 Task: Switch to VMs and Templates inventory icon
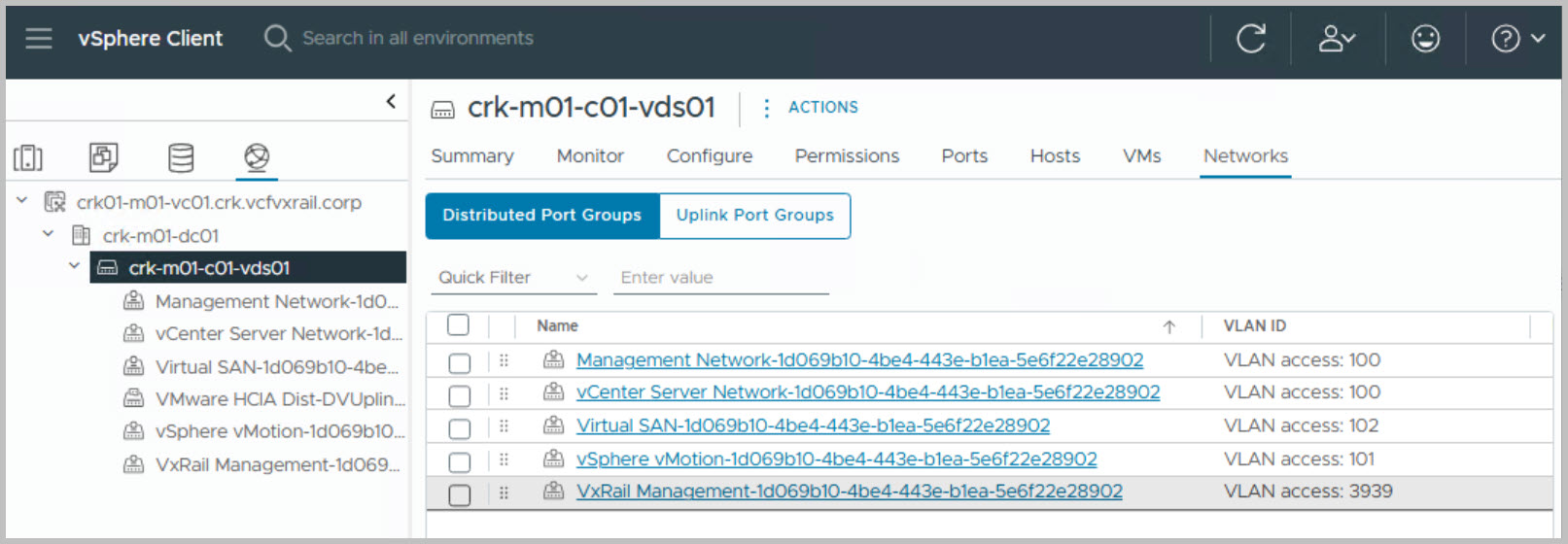coord(103,157)
